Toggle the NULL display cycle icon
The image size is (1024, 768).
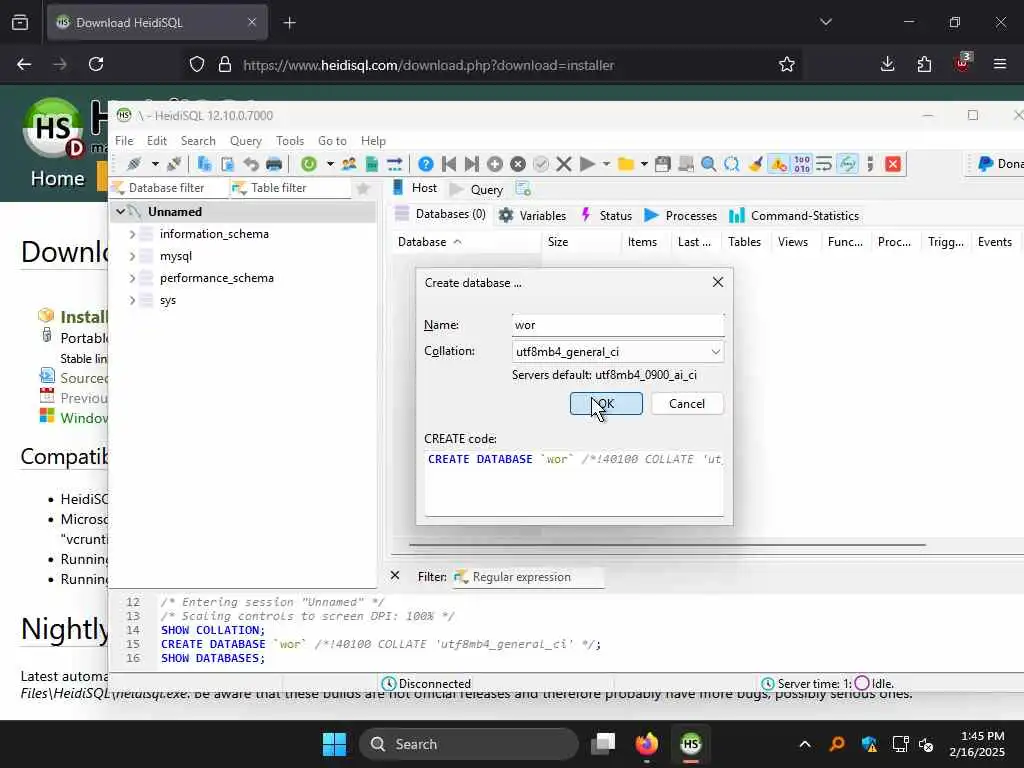[x=848, y=164]
